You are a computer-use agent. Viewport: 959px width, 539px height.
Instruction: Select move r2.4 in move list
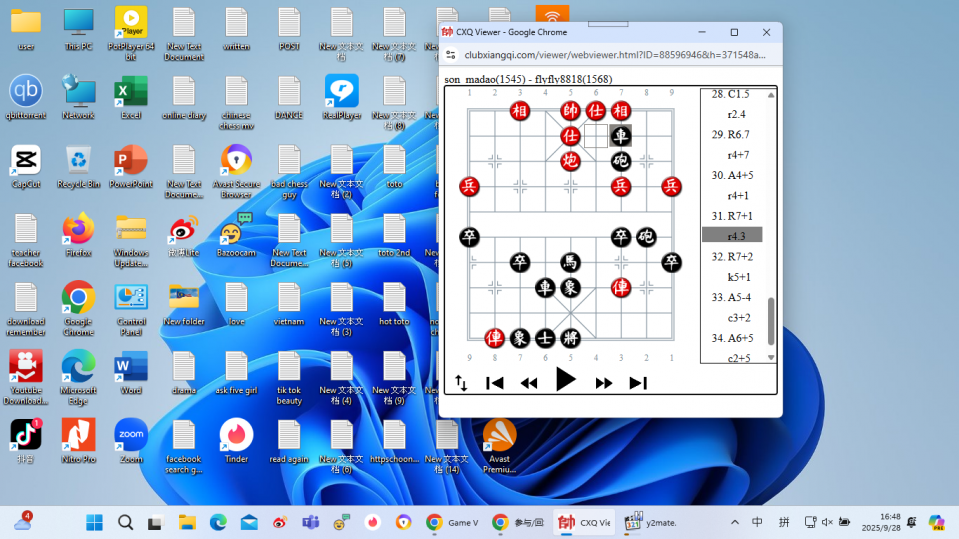pyautogui.click(x=736, y=114)
